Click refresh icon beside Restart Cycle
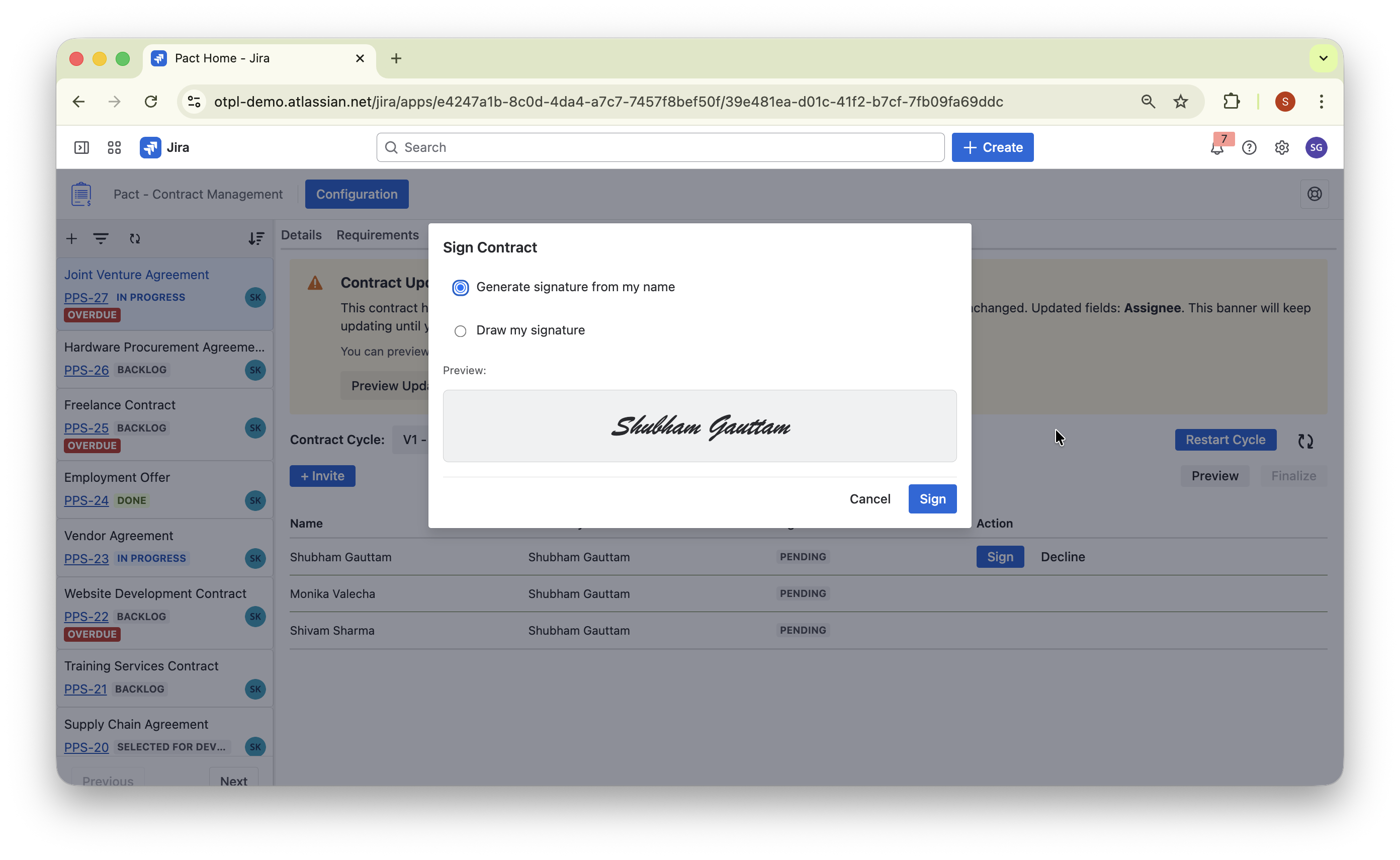1400x860 pixels. 1305,441
